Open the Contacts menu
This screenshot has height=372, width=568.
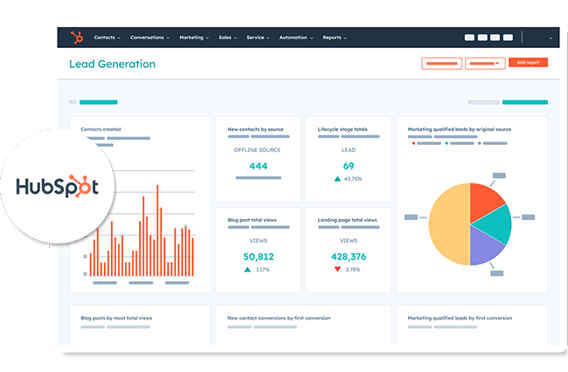click(x=107, y=37)
